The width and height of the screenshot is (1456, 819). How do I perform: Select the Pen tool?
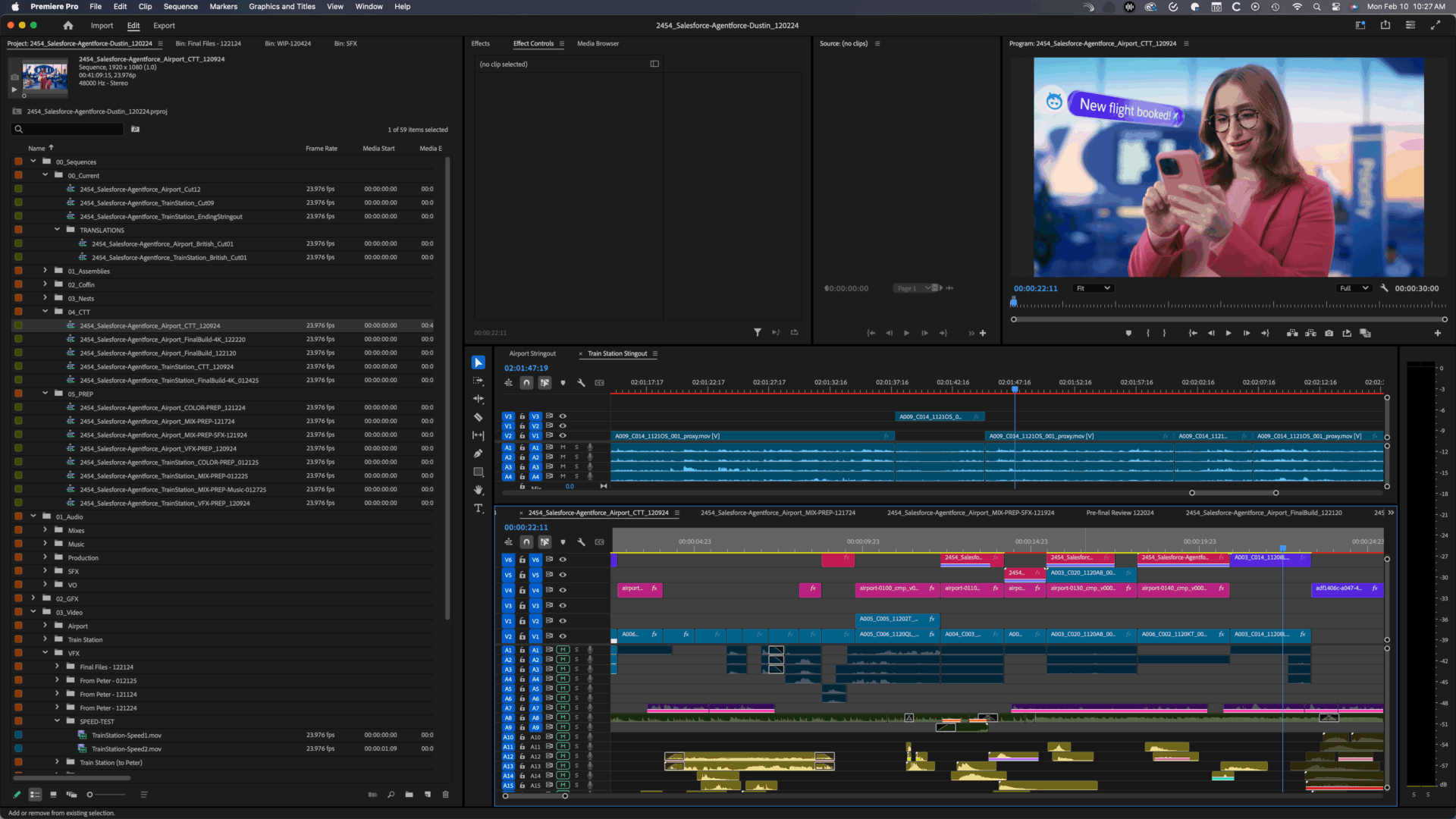[x=479, y=453]
